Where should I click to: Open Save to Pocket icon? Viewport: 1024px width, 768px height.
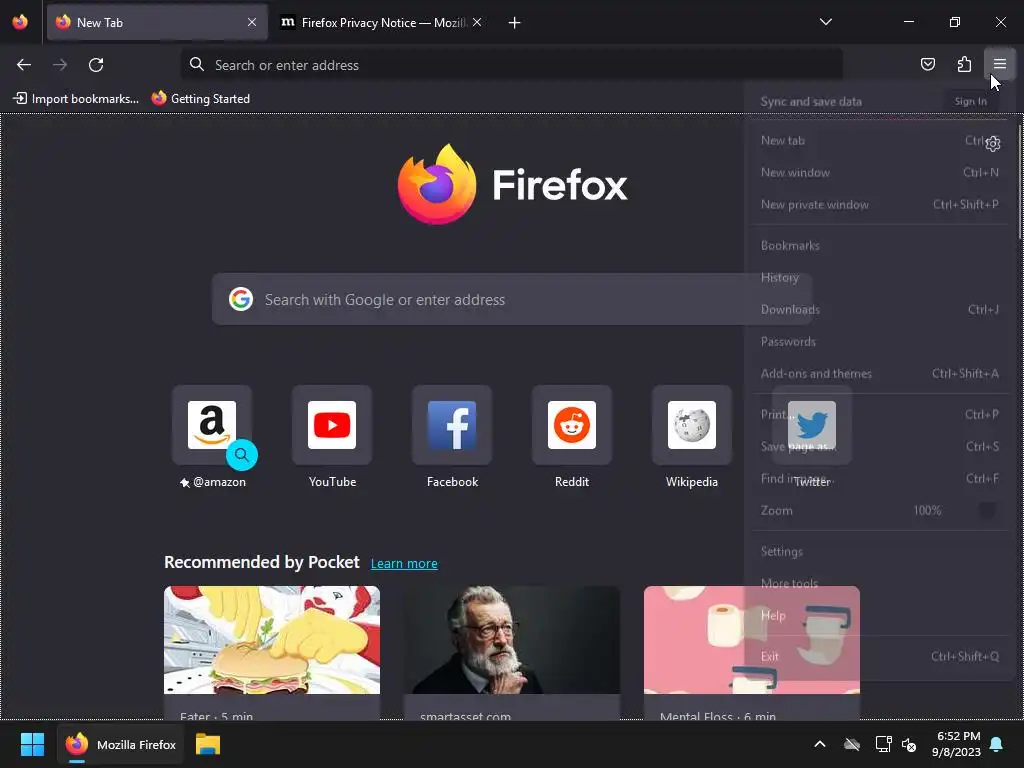tap(927, 64)
